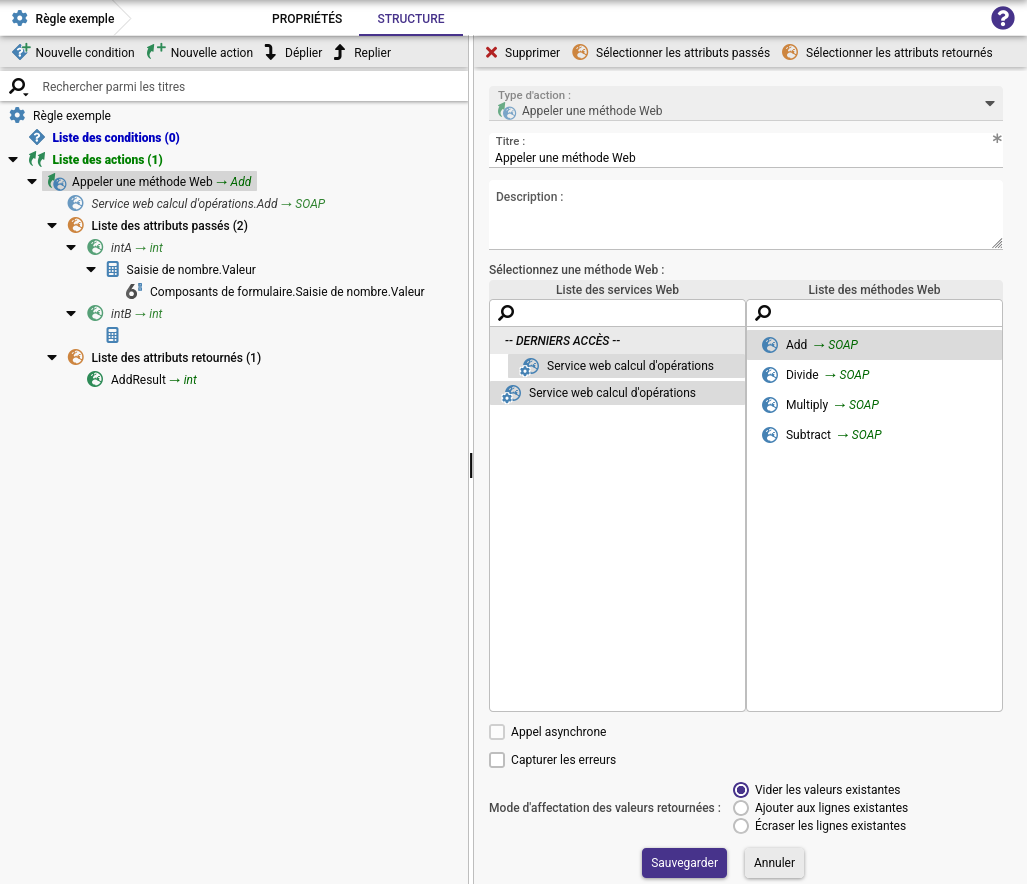Click the Déplier arrow icon
Screen dimensions: 1027x884
[x=270, y=52]
